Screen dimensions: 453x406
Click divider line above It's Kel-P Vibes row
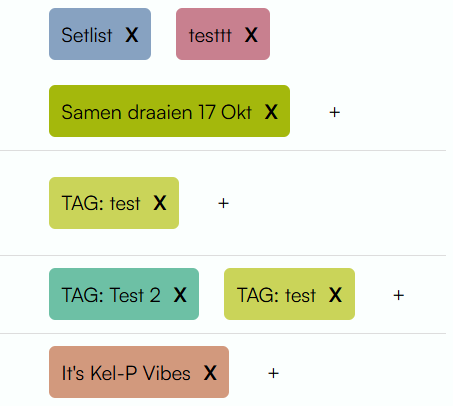(x=223, y=333)
